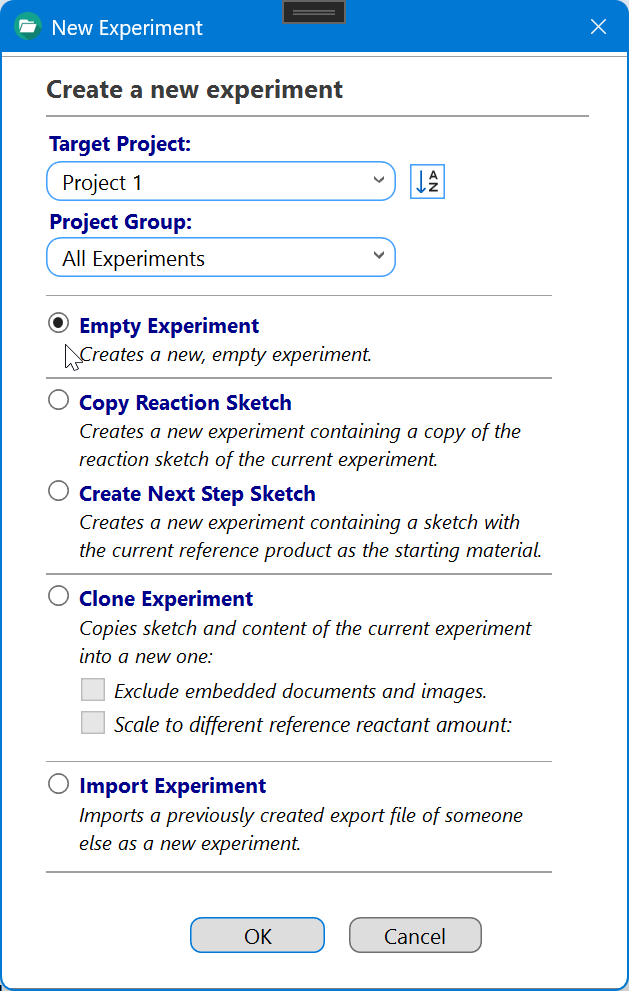Image resolution: width=629 pixels, height=991 pixels.
Task: Click the New Experiment app icon
Action: point(27,27)
